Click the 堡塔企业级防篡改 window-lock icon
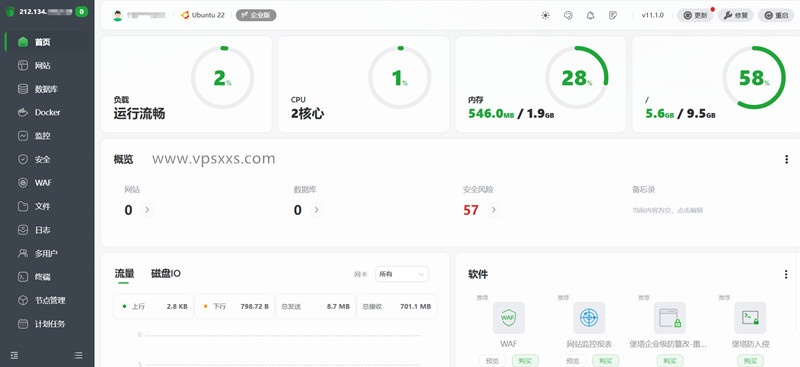Viewport: 800px width, 367px height. click(670, 318)
